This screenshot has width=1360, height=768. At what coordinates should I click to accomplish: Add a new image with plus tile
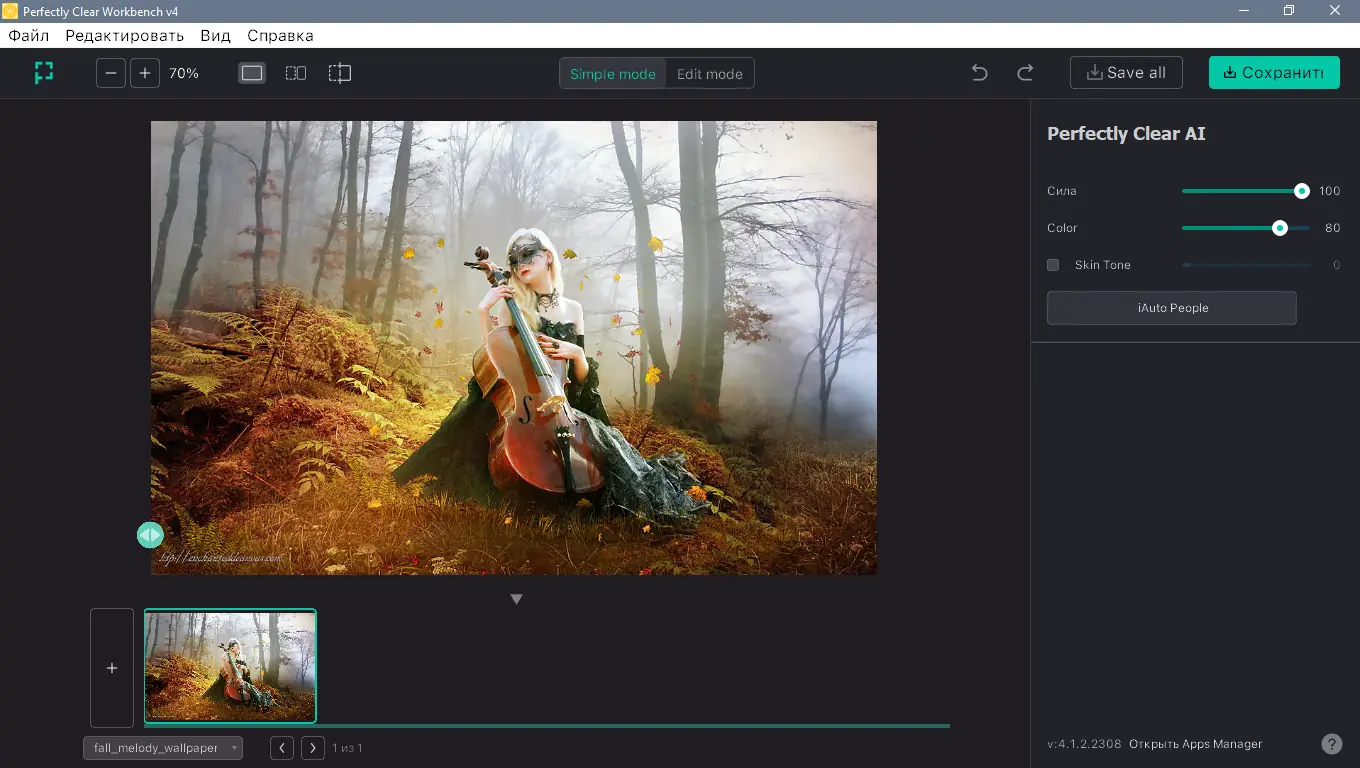click(112, 668)
